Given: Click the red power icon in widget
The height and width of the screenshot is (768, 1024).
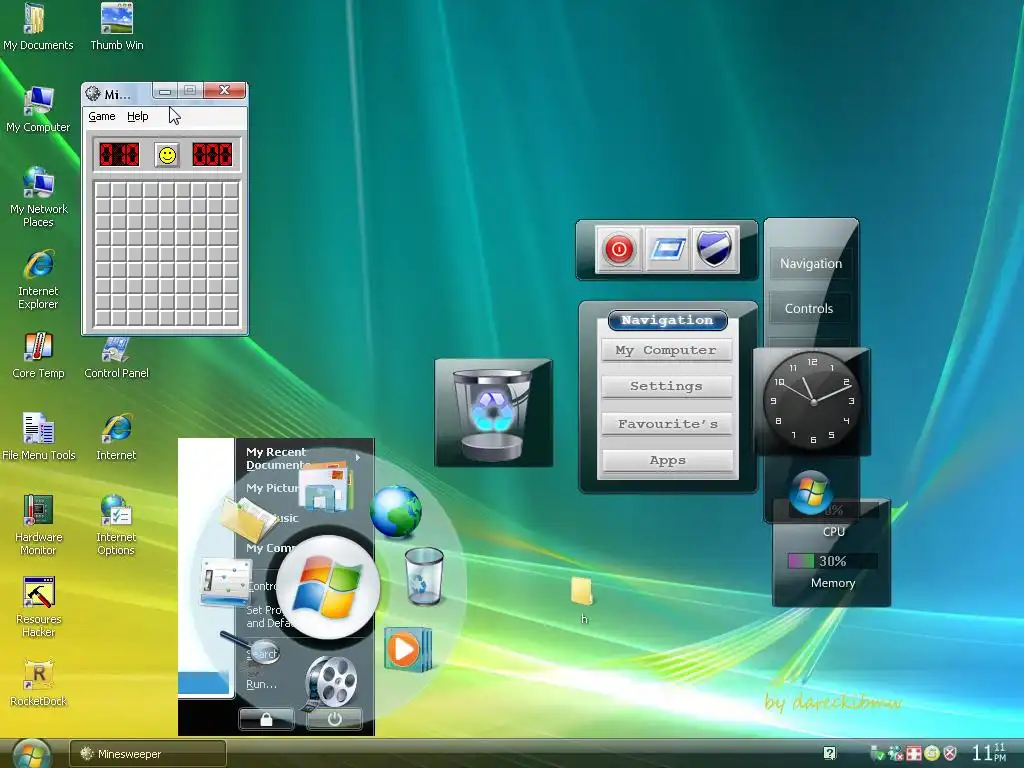Looking at the screenshot, I should pos(618,249).
